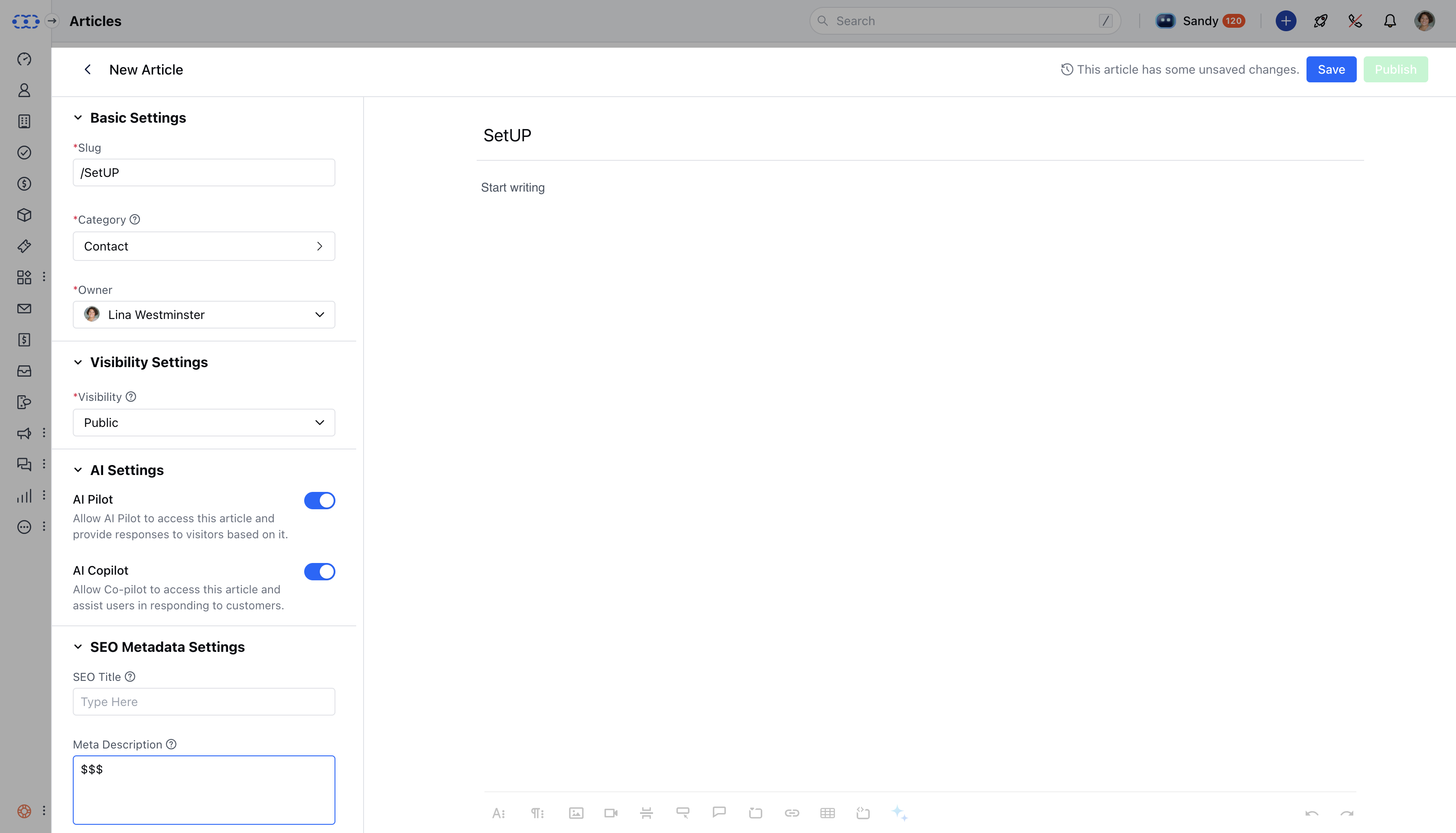
Task: Open the email envelope icon in sidebar
Action: (x=24, y=309)
